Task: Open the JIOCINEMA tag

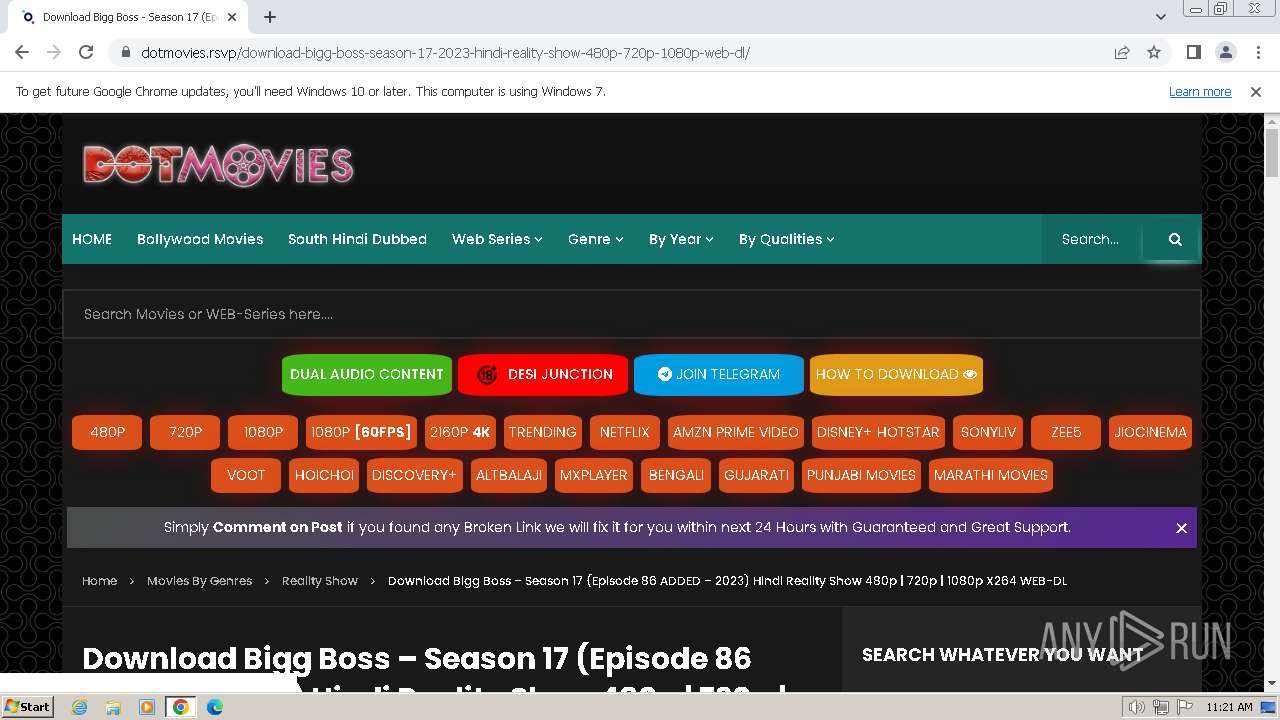Action: [1150, 432]
